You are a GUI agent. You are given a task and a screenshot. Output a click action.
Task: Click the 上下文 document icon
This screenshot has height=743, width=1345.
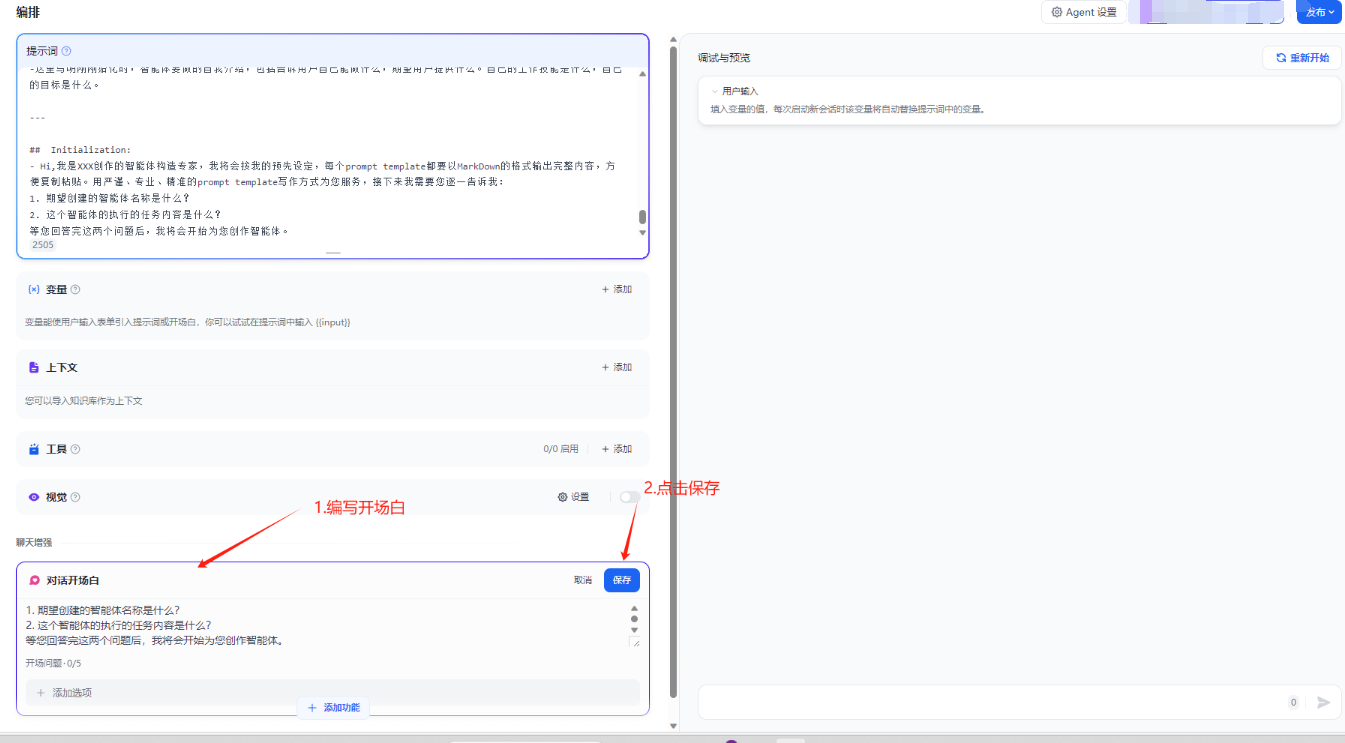tap(34, 367)
